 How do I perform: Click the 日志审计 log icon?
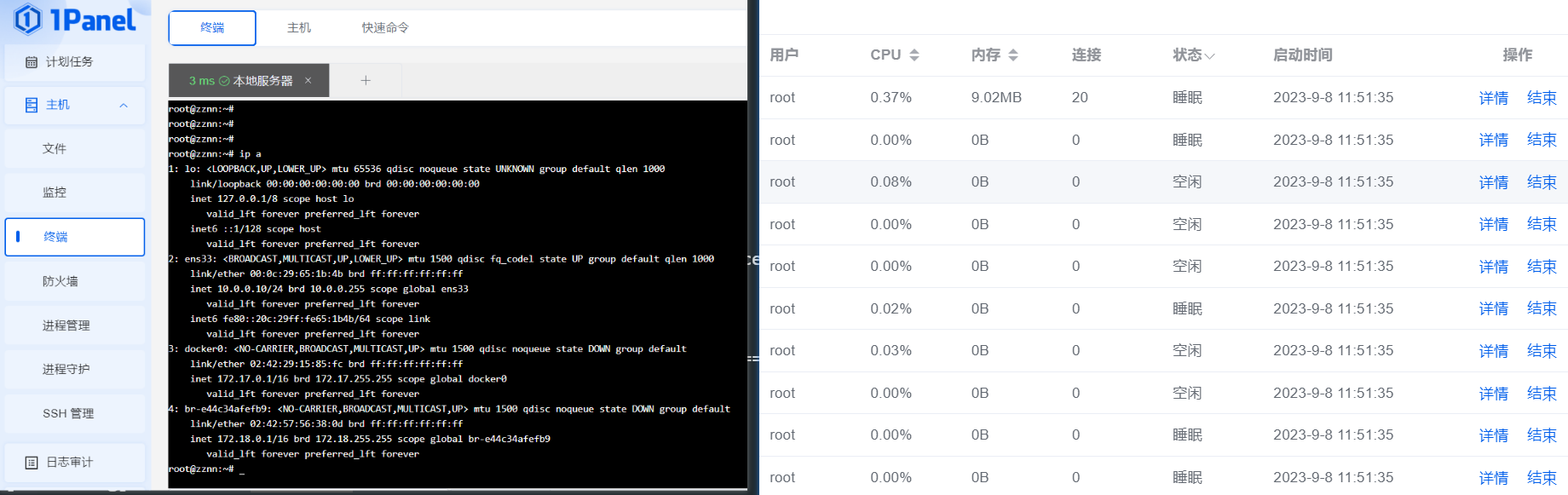pos(32,463)
